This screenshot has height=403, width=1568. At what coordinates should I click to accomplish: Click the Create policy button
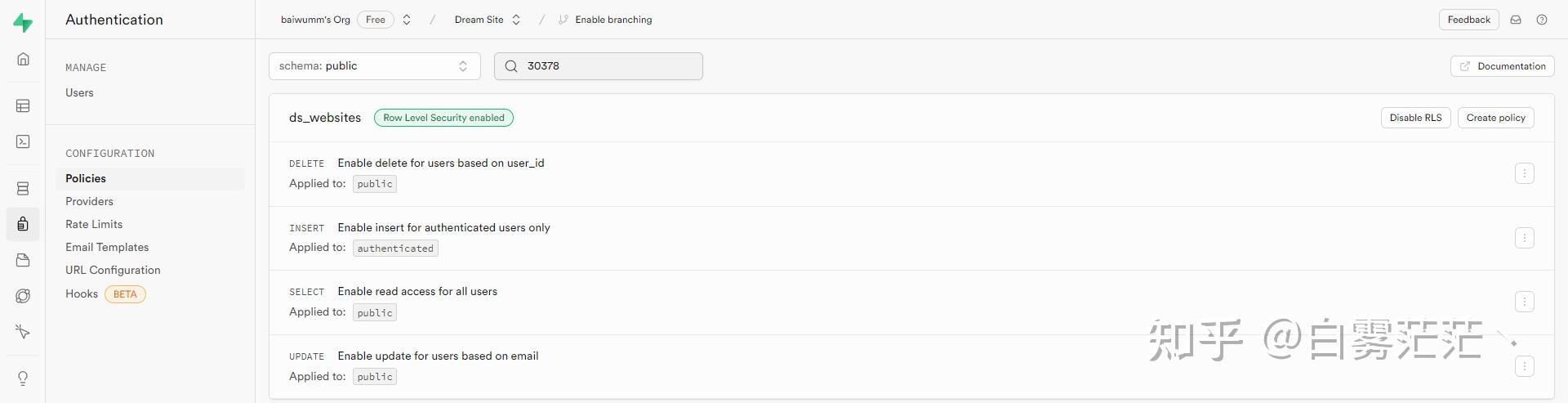coord(1495,118)
